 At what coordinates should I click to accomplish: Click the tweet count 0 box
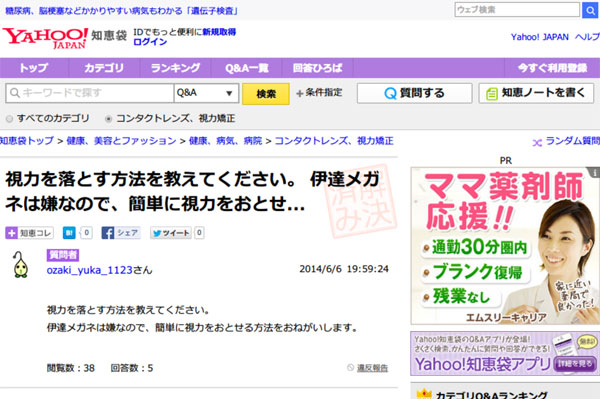(x=199, y=233)
